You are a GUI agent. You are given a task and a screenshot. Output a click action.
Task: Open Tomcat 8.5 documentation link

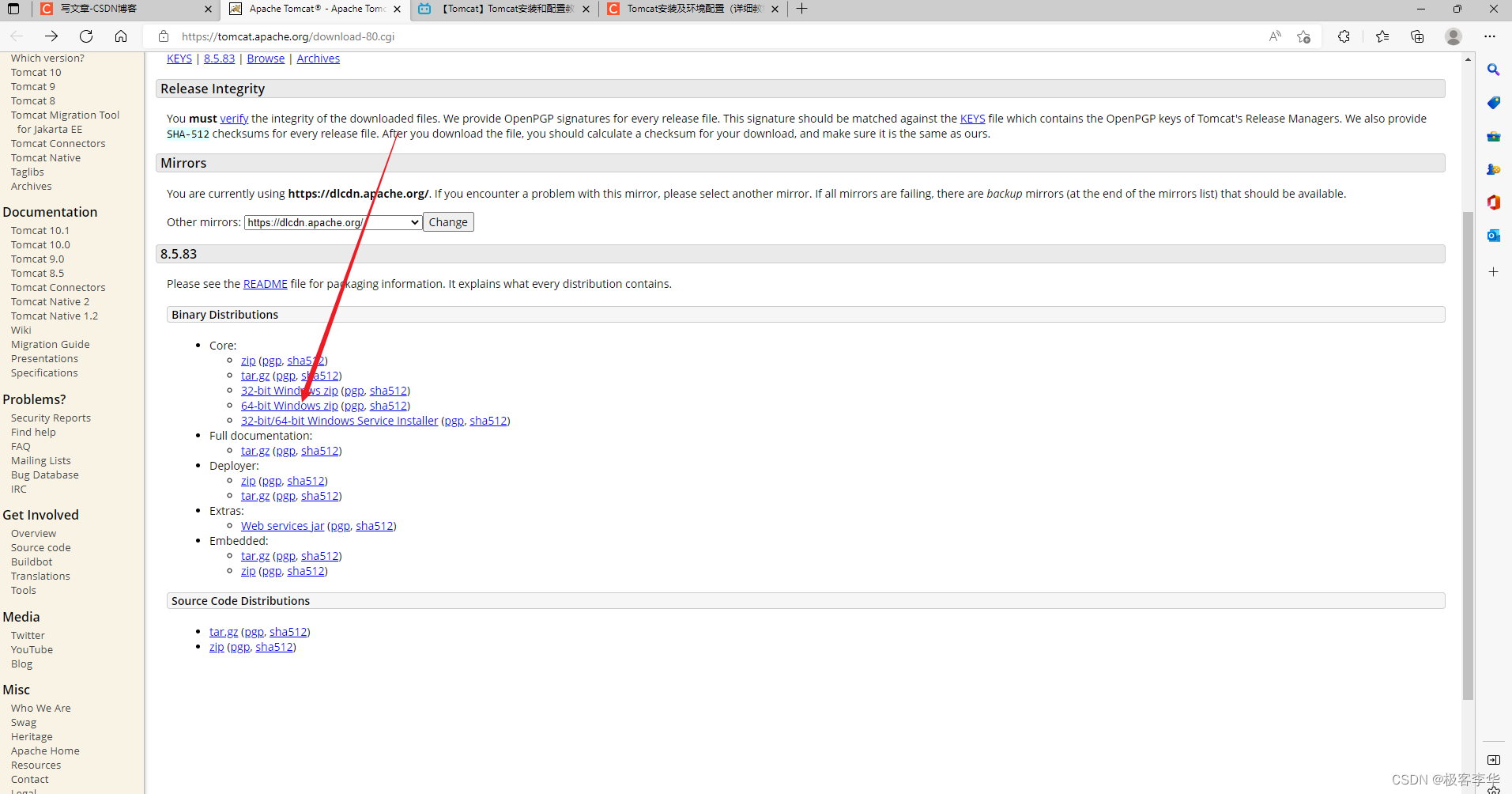click(x=37, y=273)
